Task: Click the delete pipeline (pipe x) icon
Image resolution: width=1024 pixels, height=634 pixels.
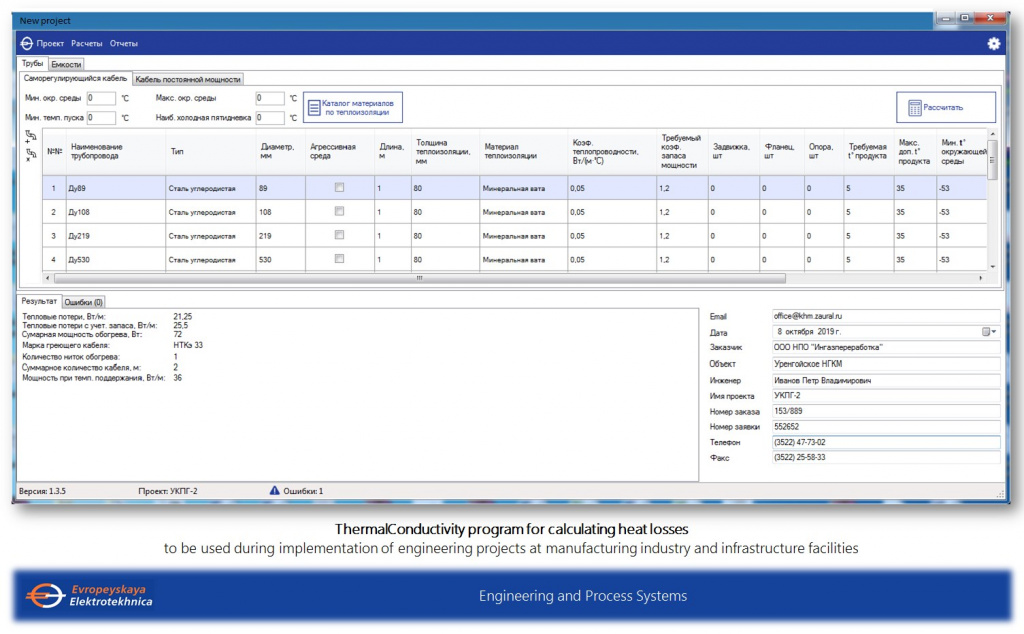Action: 31,155
